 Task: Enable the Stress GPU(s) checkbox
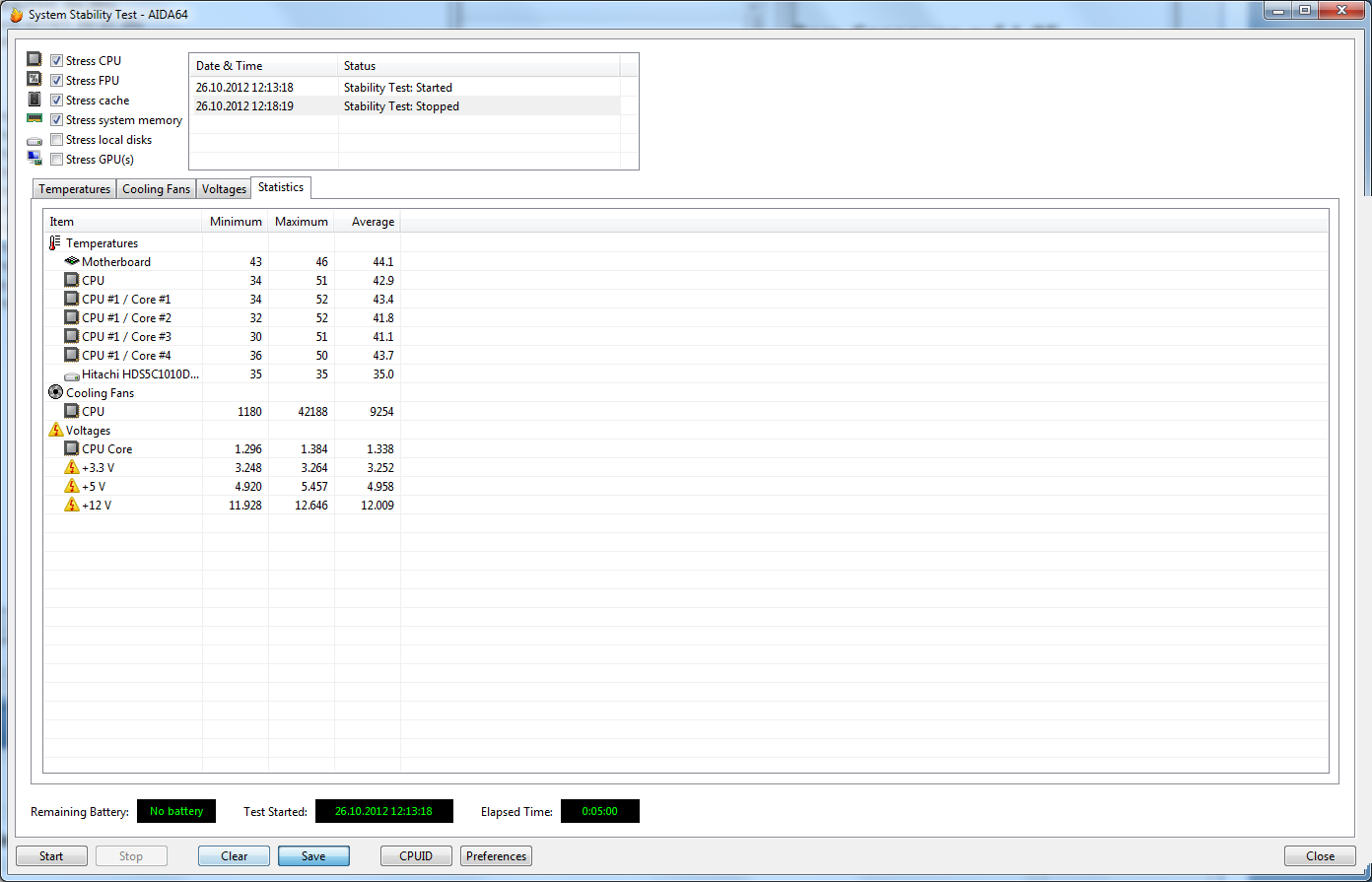click(x=57, y=160)
